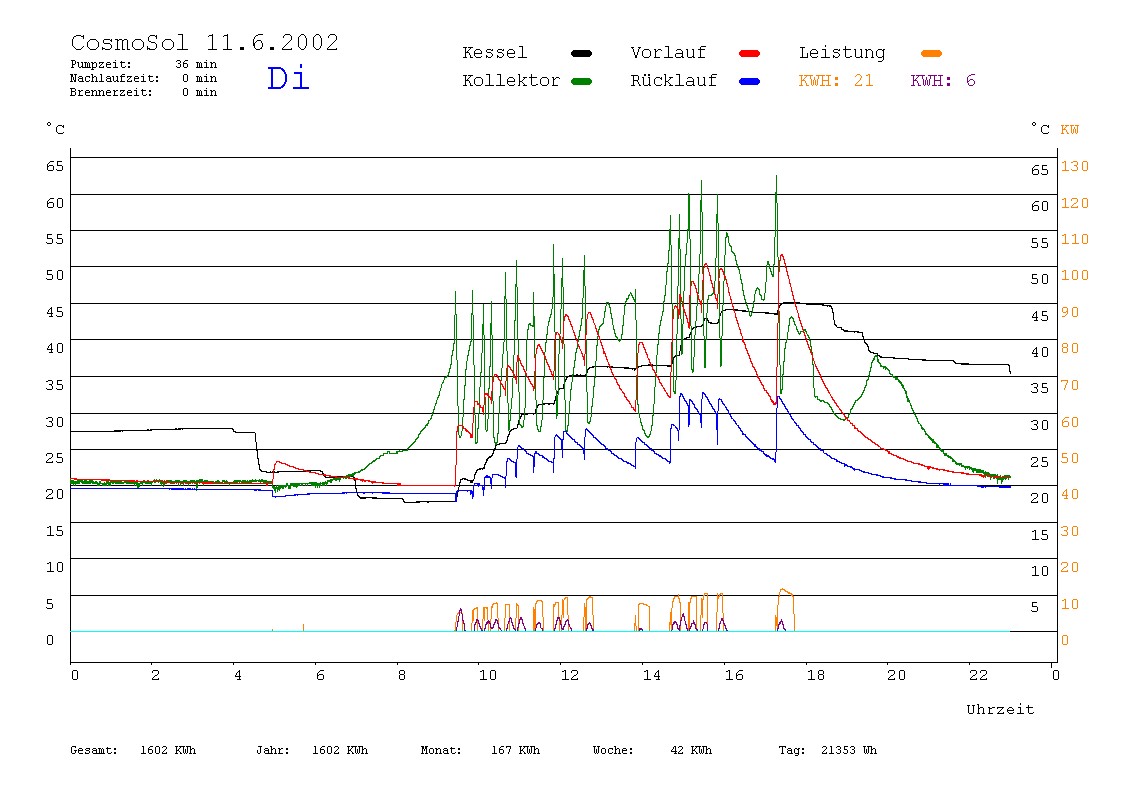Click the 'Pumpzeit:' label
1148x812 pixels.
[x=101, y=64]
